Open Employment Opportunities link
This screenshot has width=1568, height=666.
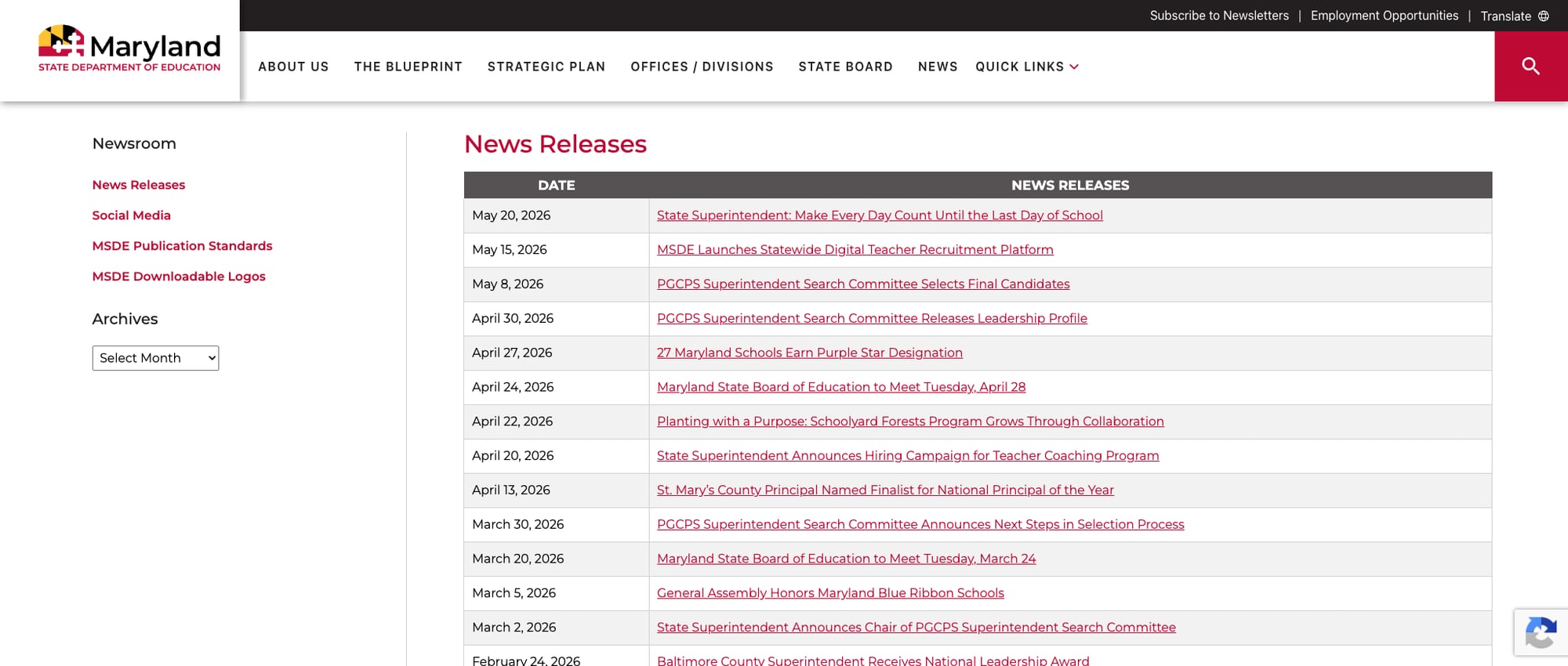[x=1385, y=16]
